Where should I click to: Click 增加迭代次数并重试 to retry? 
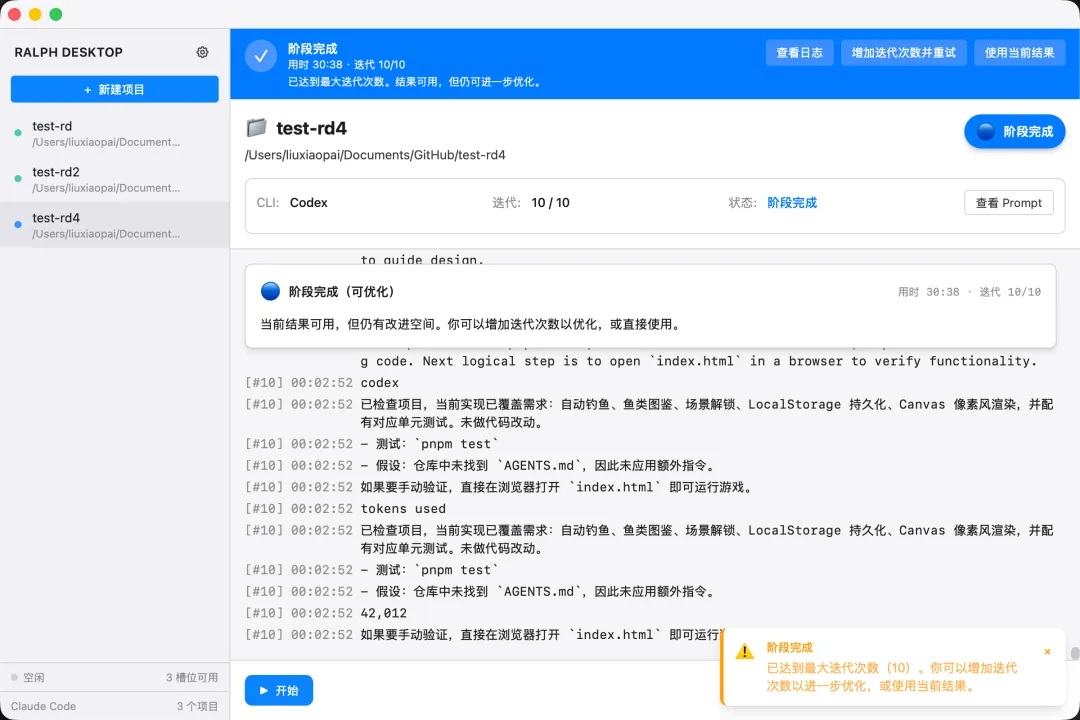pos(903,52)
